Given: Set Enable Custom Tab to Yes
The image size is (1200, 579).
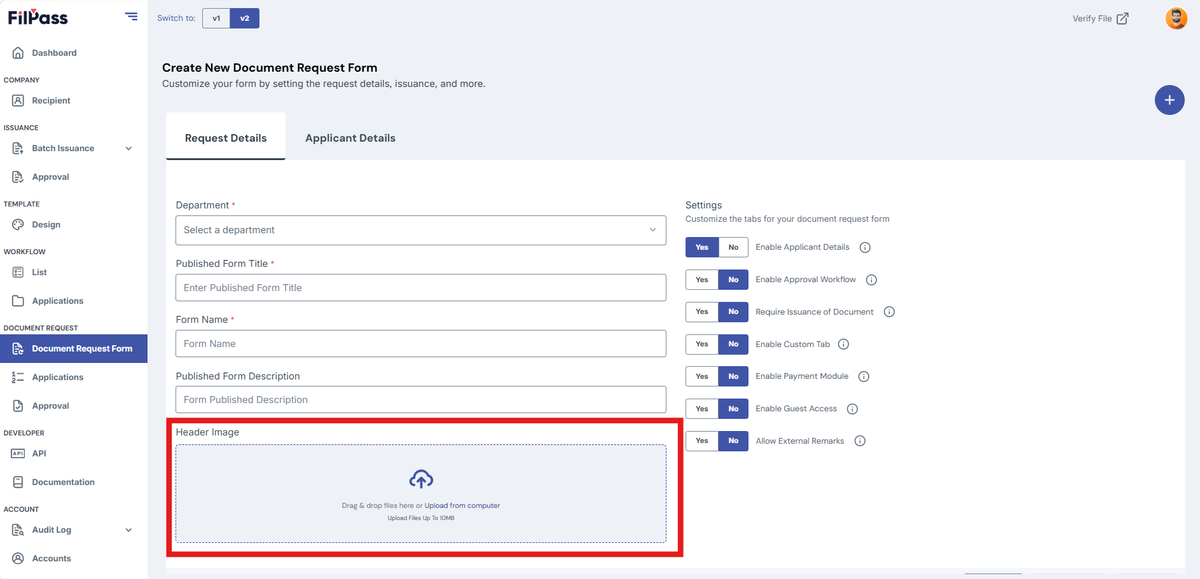Looking at the screenshot, I should (702, 344).
